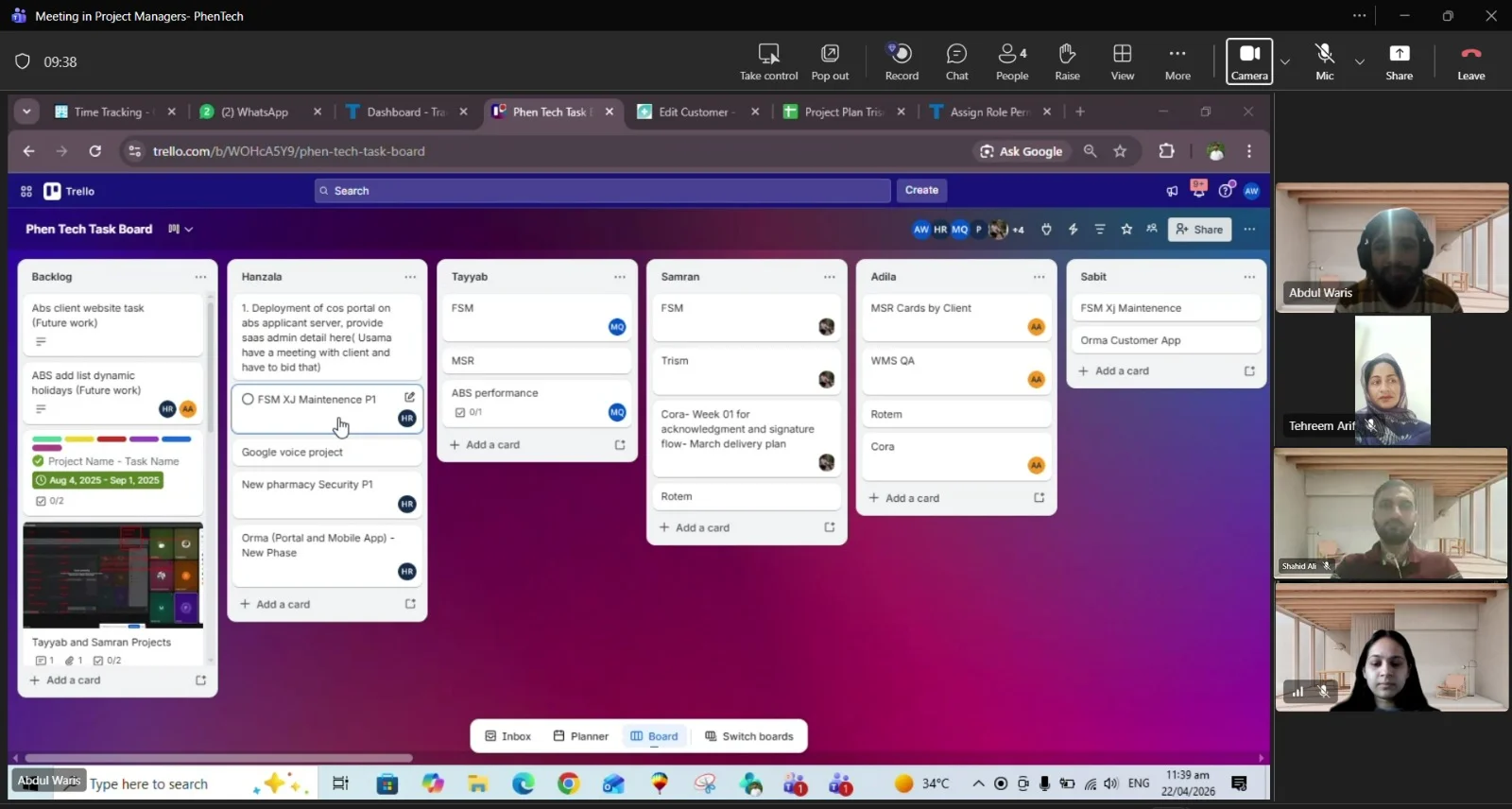Click the red label on Project Name card
Screen dimensions: 1512x809
[112, 439]
